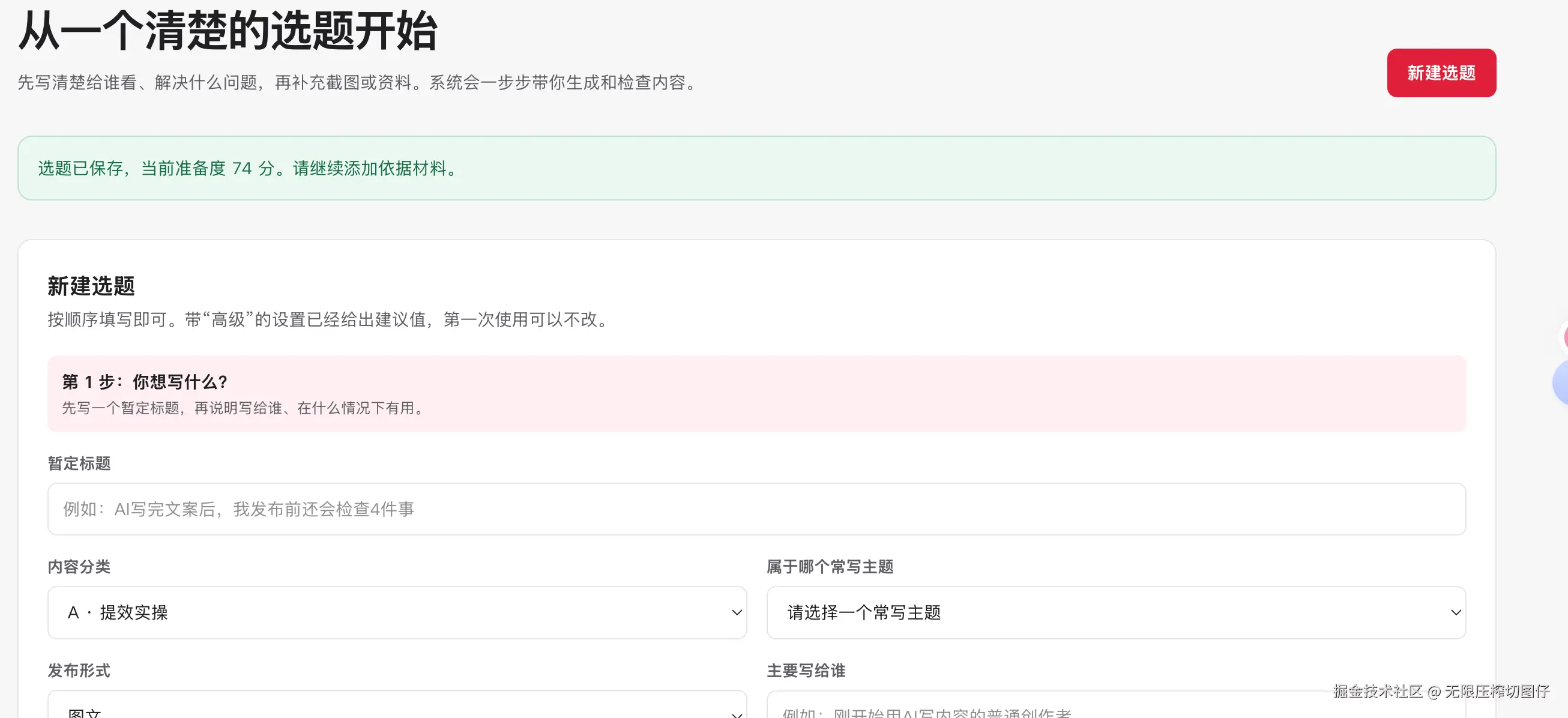Image resolution: width=1568 pixels, height=718 pixels.
Task: Click the 暂定标题 field label
Action: coord(79,463)
